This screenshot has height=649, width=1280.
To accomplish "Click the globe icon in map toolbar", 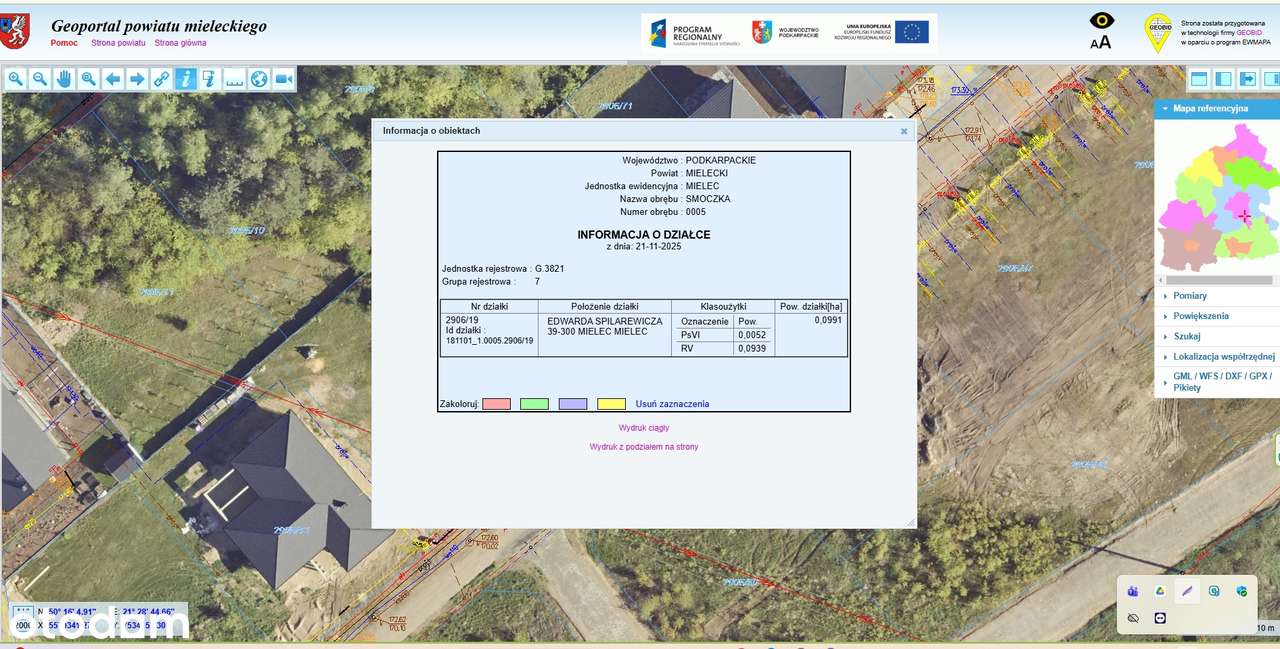I will tap(259, 79).
